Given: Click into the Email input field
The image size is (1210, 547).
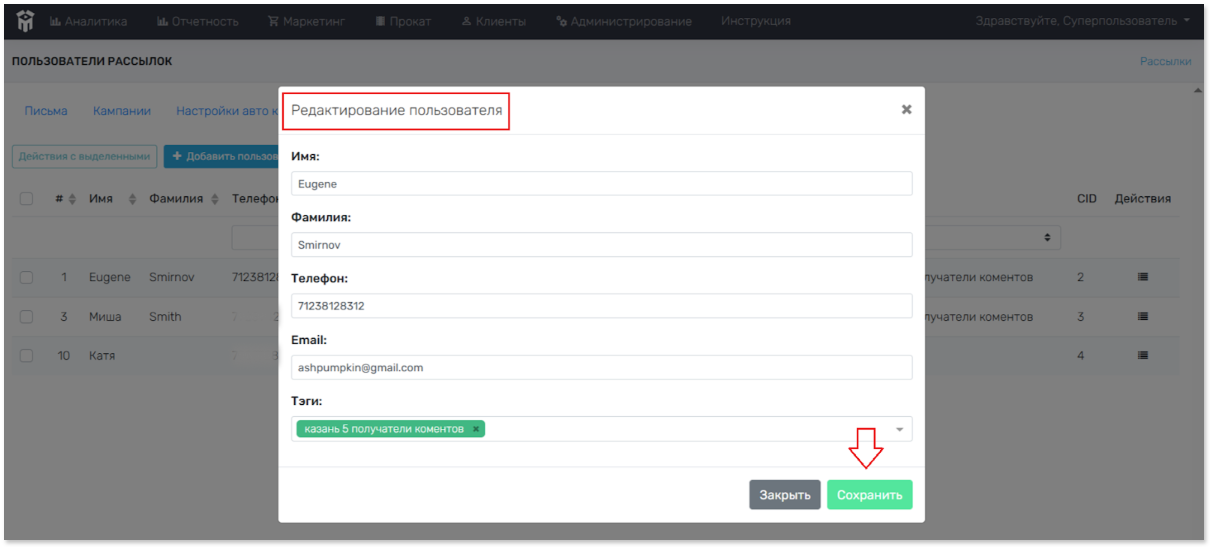Looking at the screenshot, I should [x=601, y=368].
